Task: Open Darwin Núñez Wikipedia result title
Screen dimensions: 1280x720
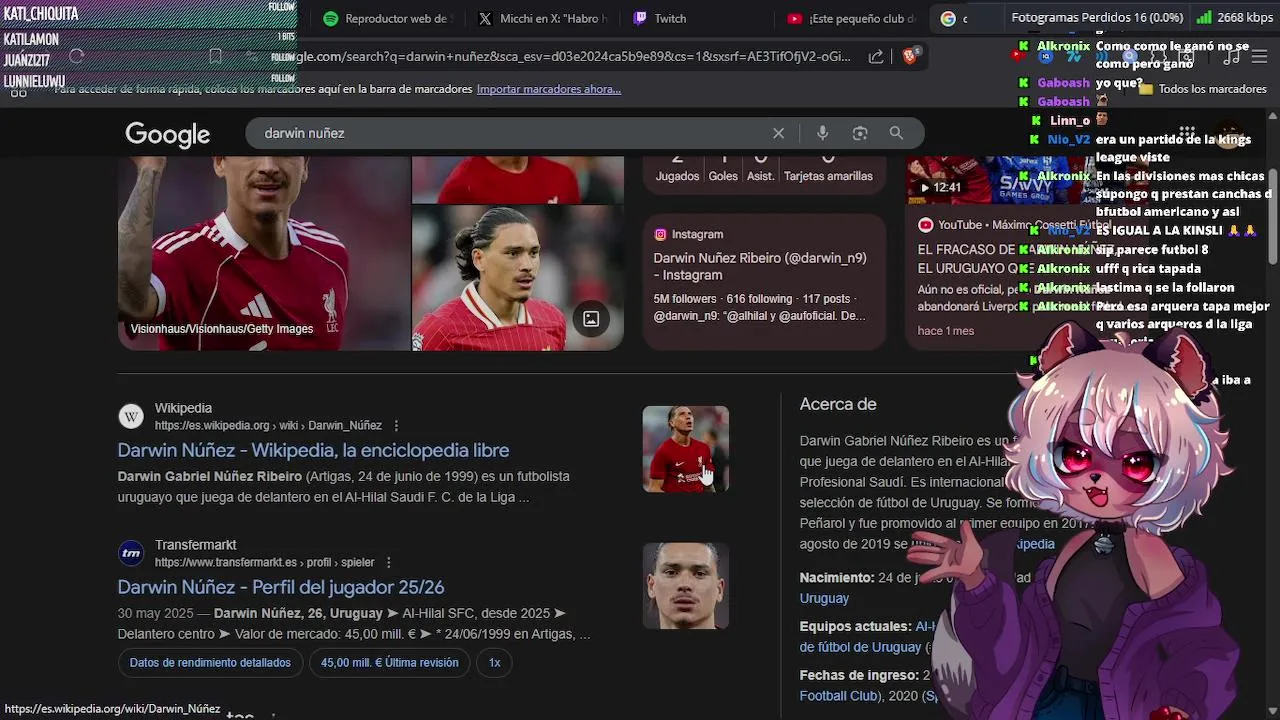Action: point(313,450)
